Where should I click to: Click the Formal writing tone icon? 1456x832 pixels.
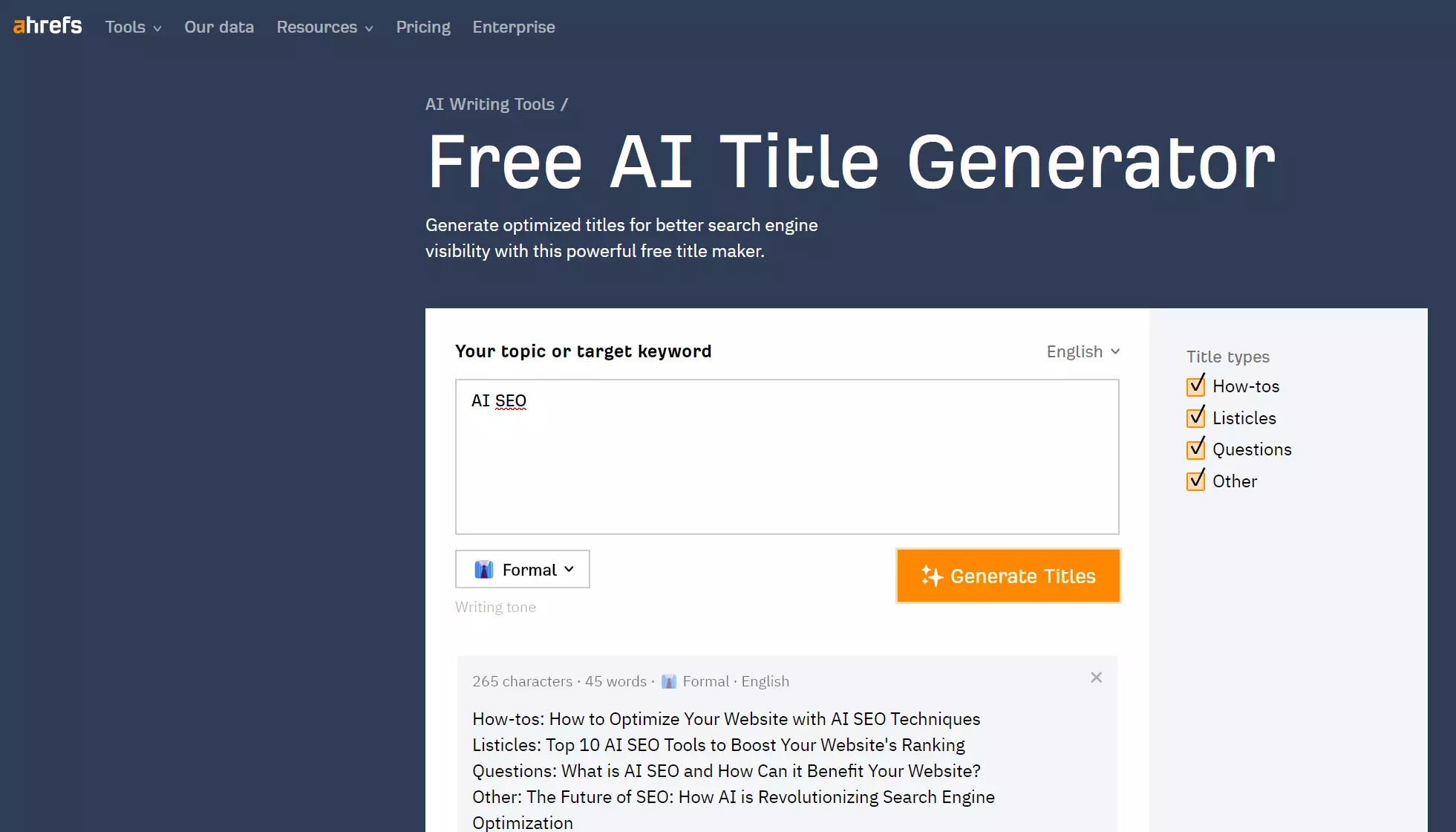coord(484,569)
